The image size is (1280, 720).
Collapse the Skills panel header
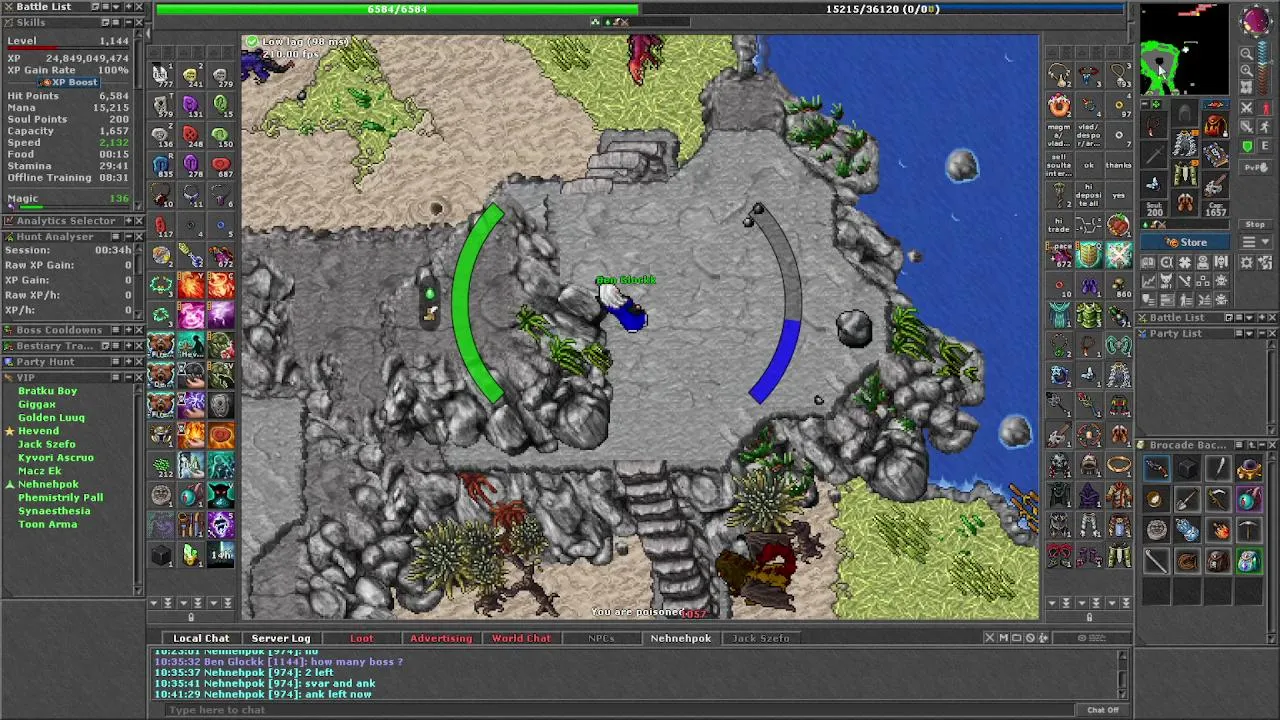tap(128, 22)
